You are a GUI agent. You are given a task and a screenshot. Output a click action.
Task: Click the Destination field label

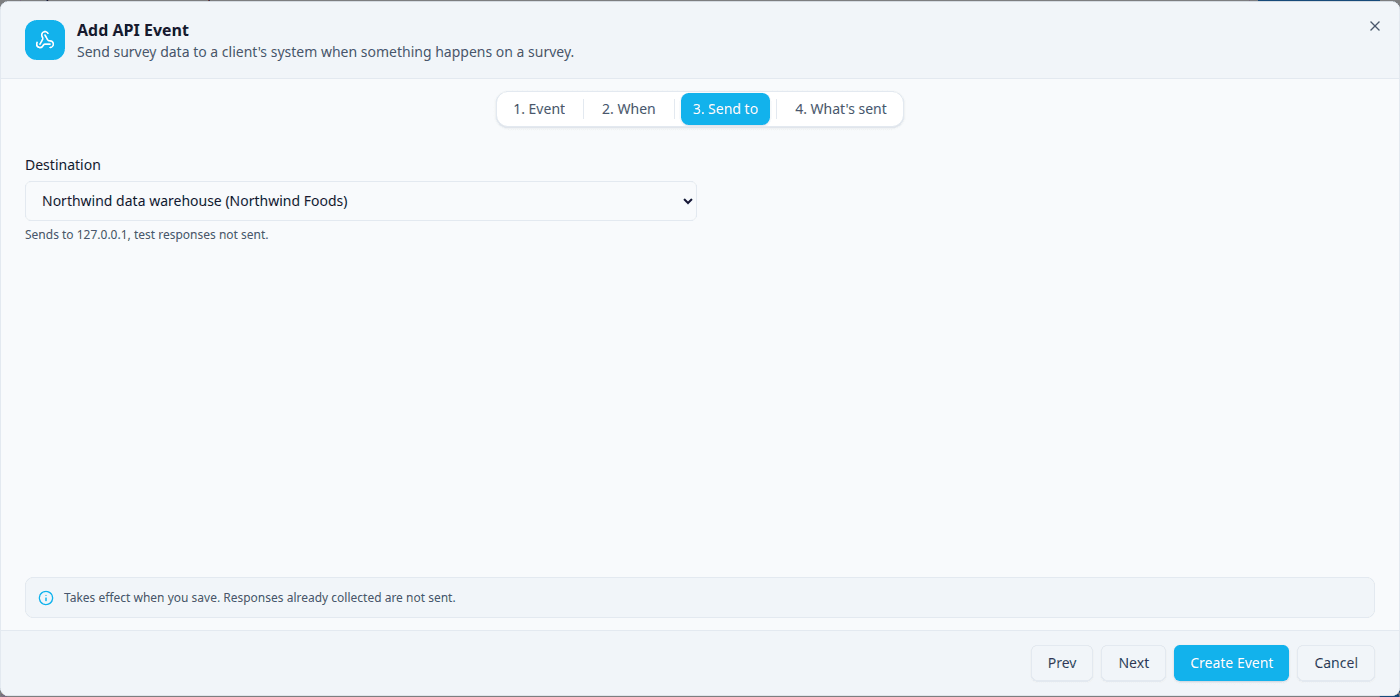(x=63, y=165)
